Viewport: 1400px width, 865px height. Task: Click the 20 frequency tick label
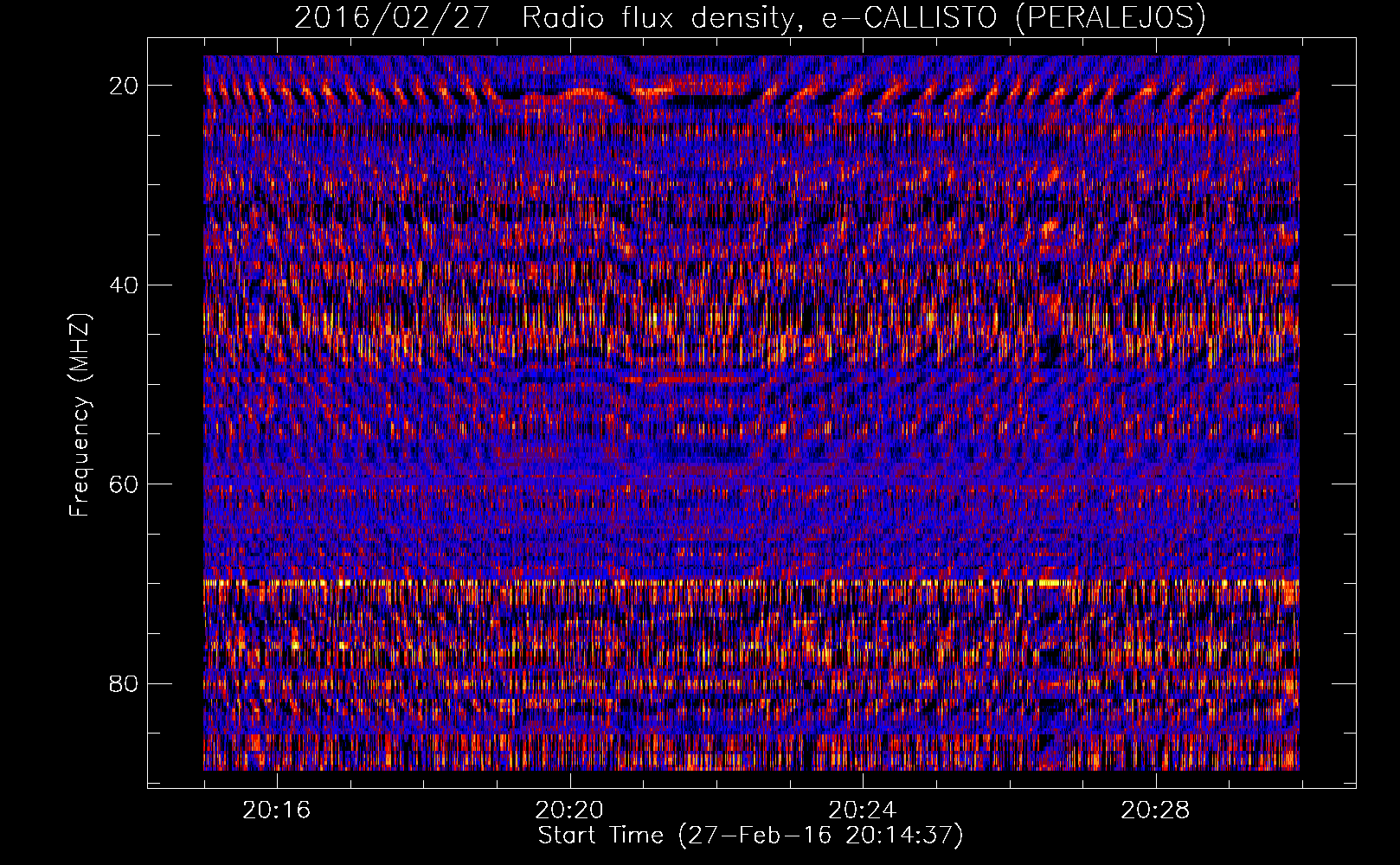click(124, 86)
